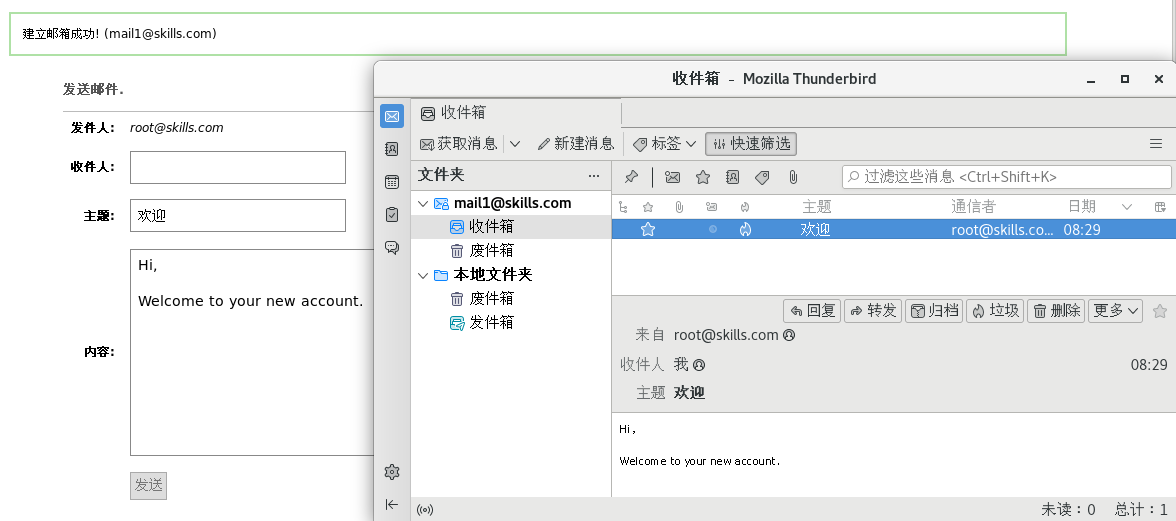1176x521 pixels.
Task: Click the 垃圾 junk button
Action: tap(995, 310)
